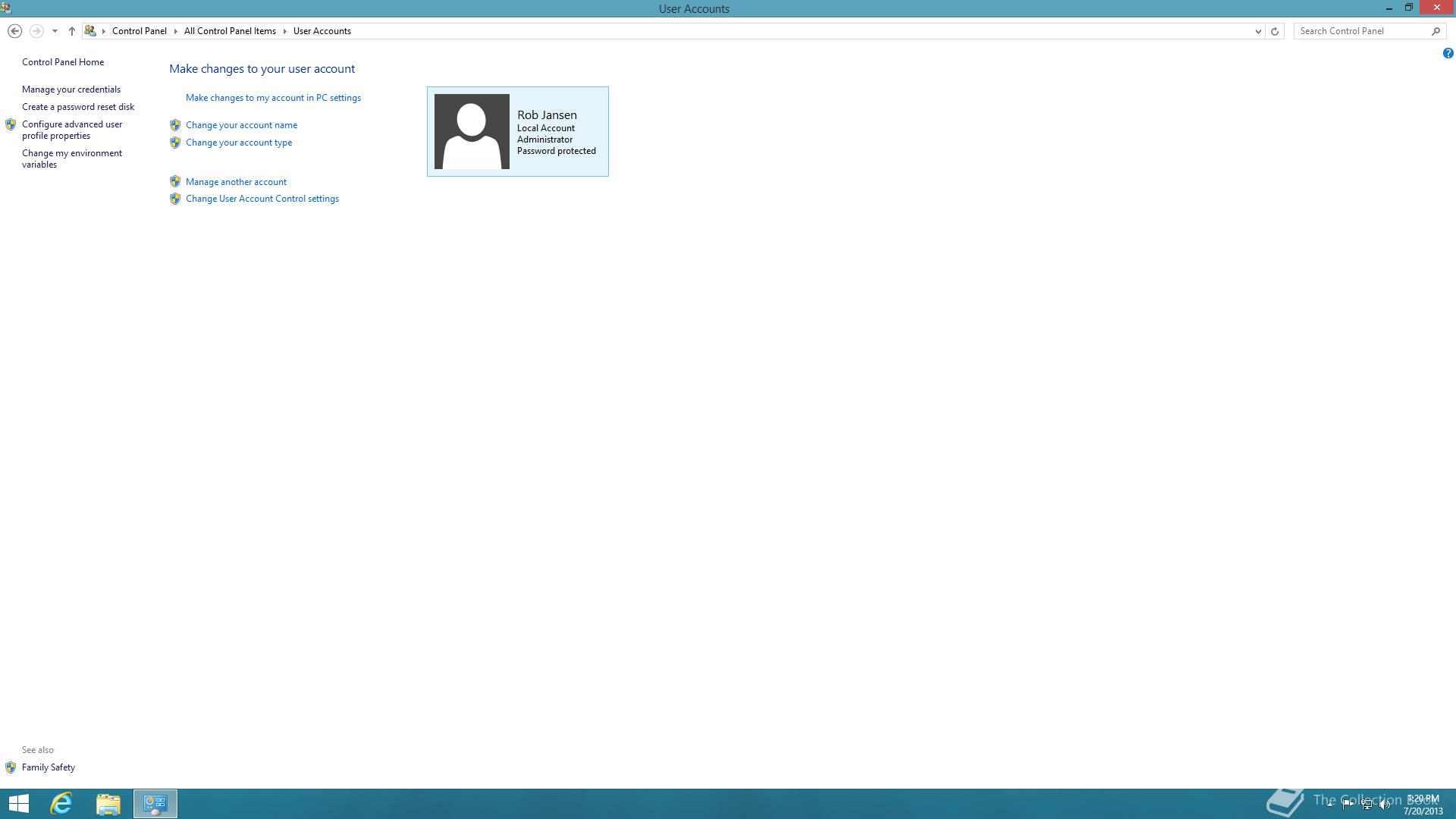
Task: Click the User Accounts address bar icon
Action: [90, 31]
